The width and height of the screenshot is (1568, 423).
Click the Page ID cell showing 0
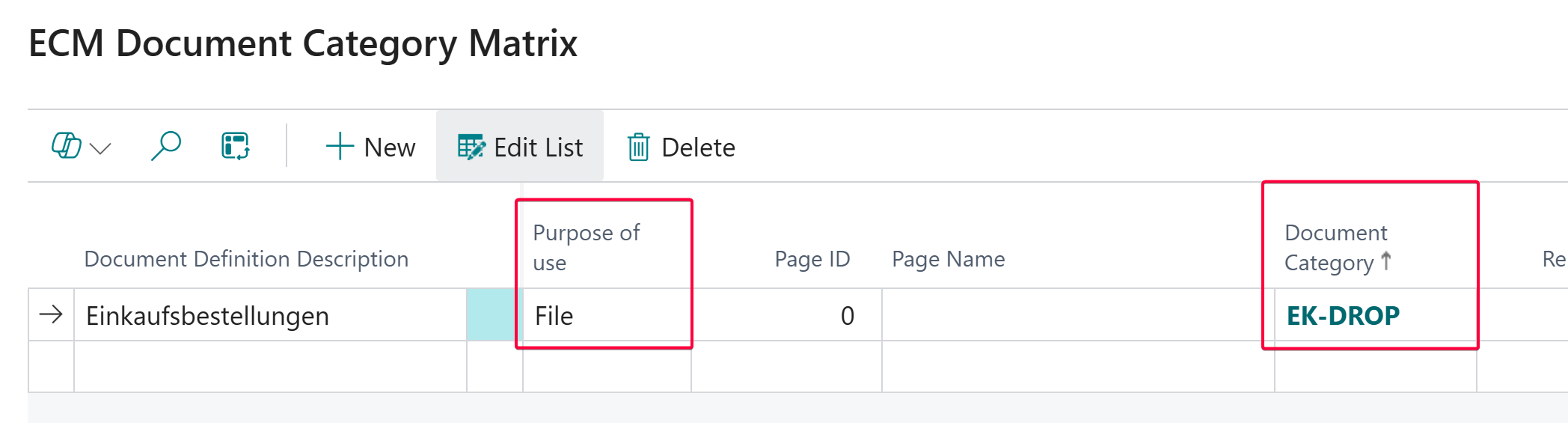(847, 316)
